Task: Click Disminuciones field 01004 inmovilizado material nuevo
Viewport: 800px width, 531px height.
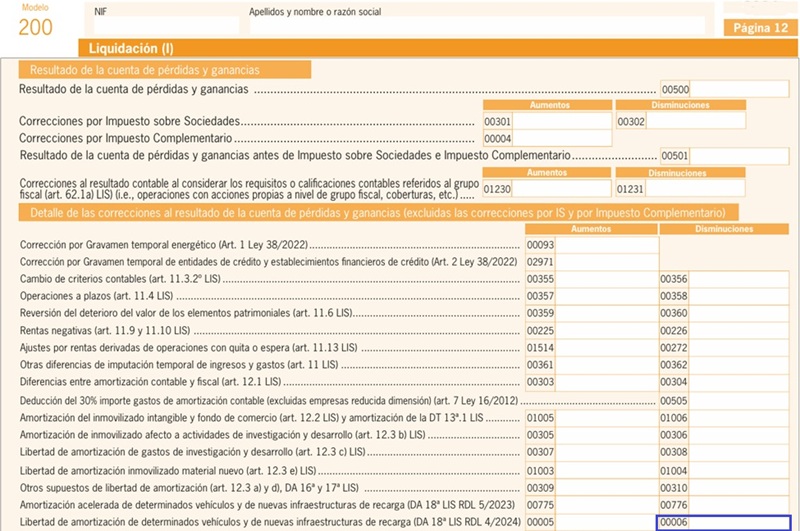Action: click(739, 471)
